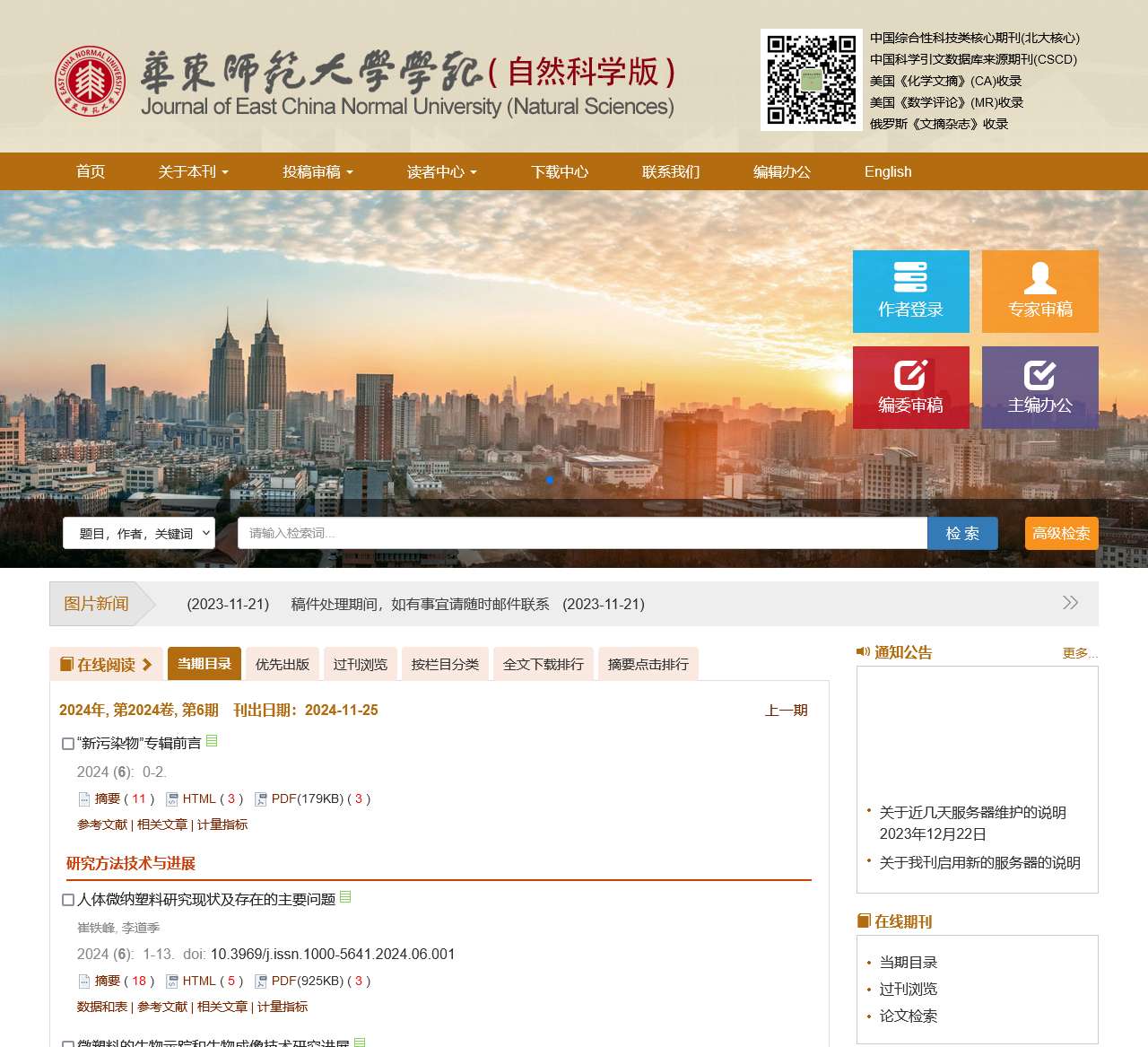Image resolution: width=1148 pixels, height=1047 pixels.
Task: Click the 图片新闻 label
Action: 96,604
